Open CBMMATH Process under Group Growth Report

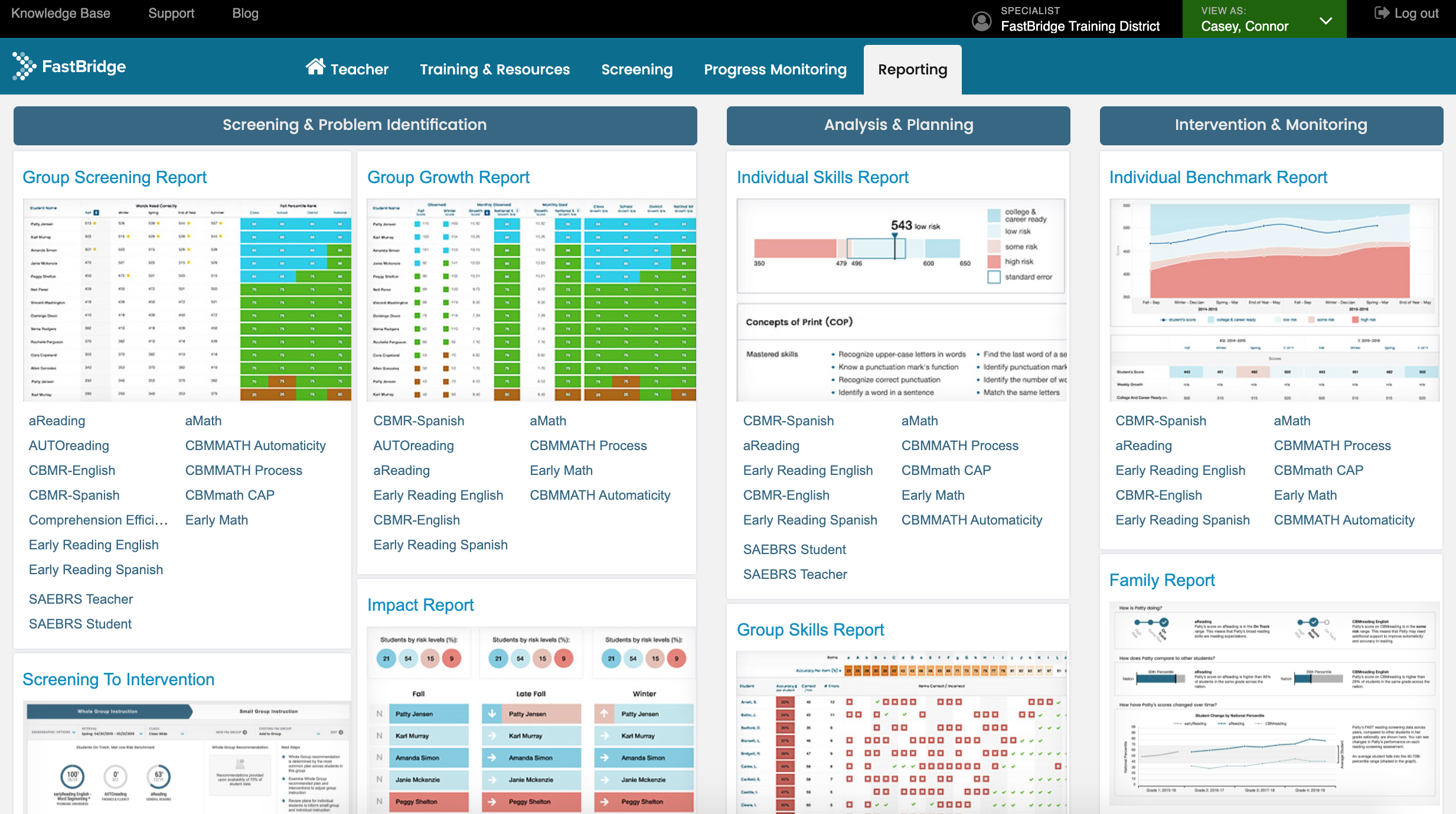coord(588,446)
